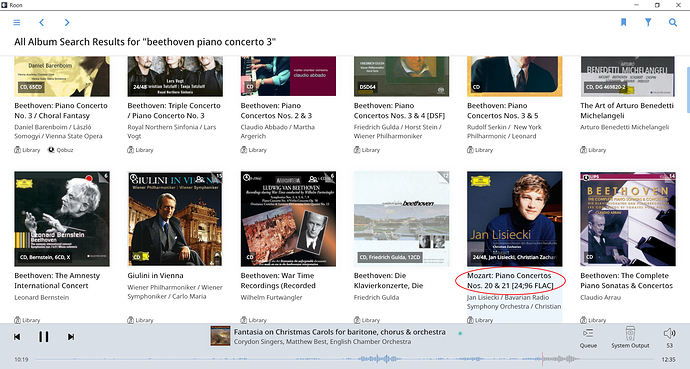Viewport: 690px width, 369px height.
Task: Pause the current track
Action: [44, 337]
